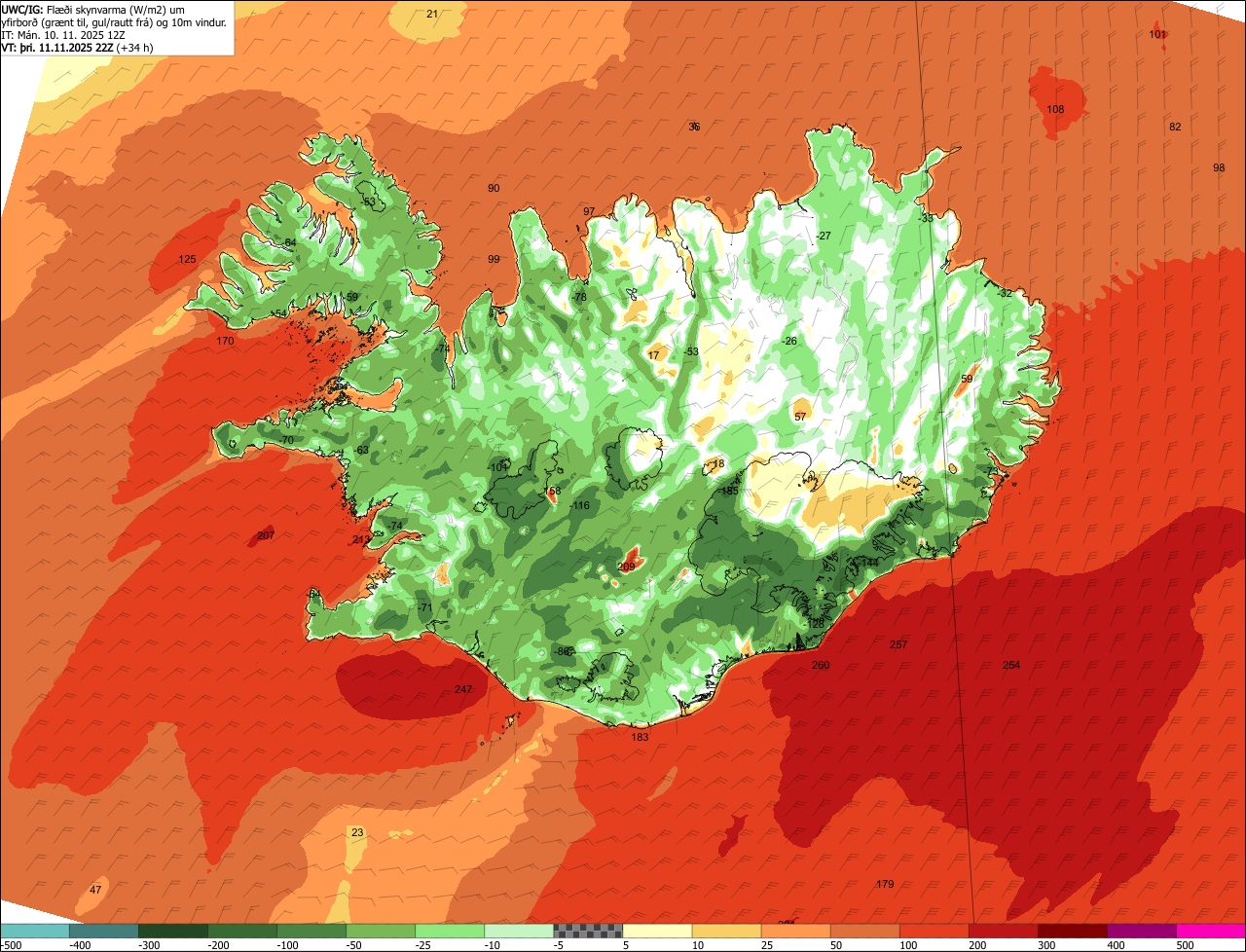Click the legend swatch between -200 and -100
The height and width of the screenshot is (952, 1246).
(x=242, y=931)
